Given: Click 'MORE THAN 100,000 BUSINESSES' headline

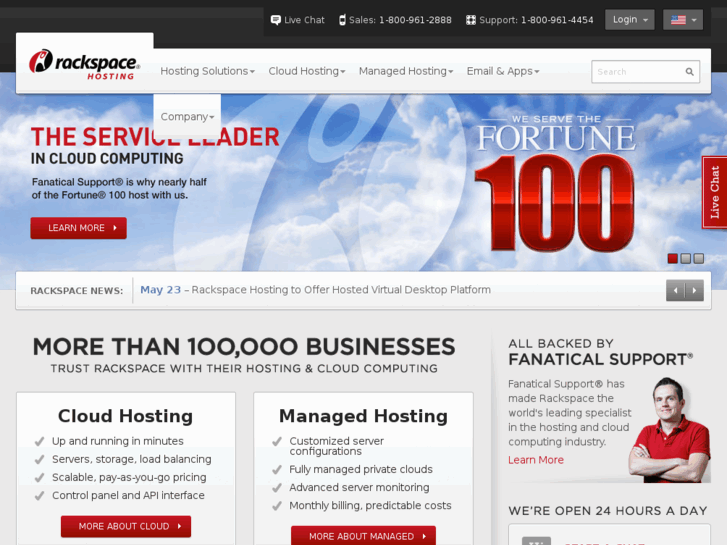Looking at the screenshot, I should [x=244, y=347].
